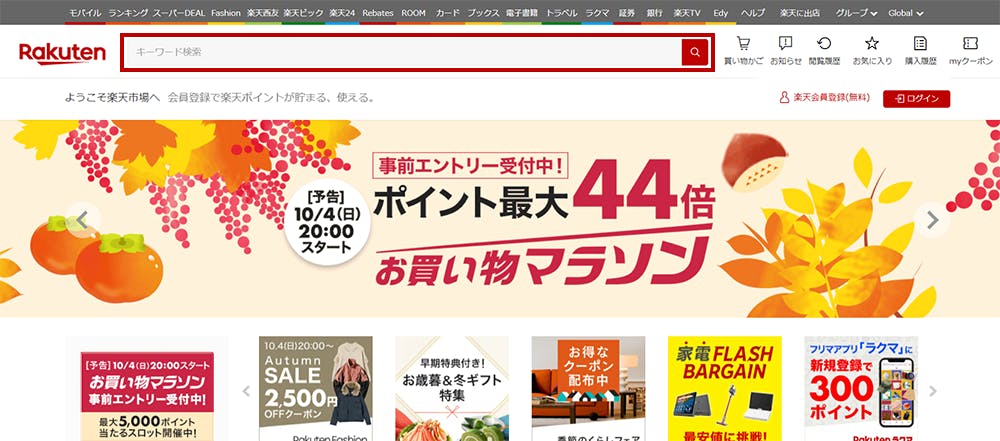
Task: Open the notifications speech bubble icon
Action: click(786, 43)
